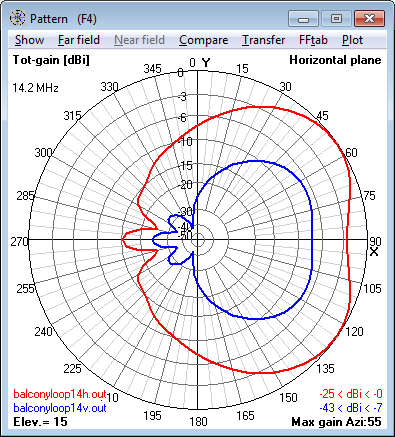The image size is (395, 437).
Task: Click the 180 degree azimuth label
Action: pyautogui.click(x=198, y=422)
